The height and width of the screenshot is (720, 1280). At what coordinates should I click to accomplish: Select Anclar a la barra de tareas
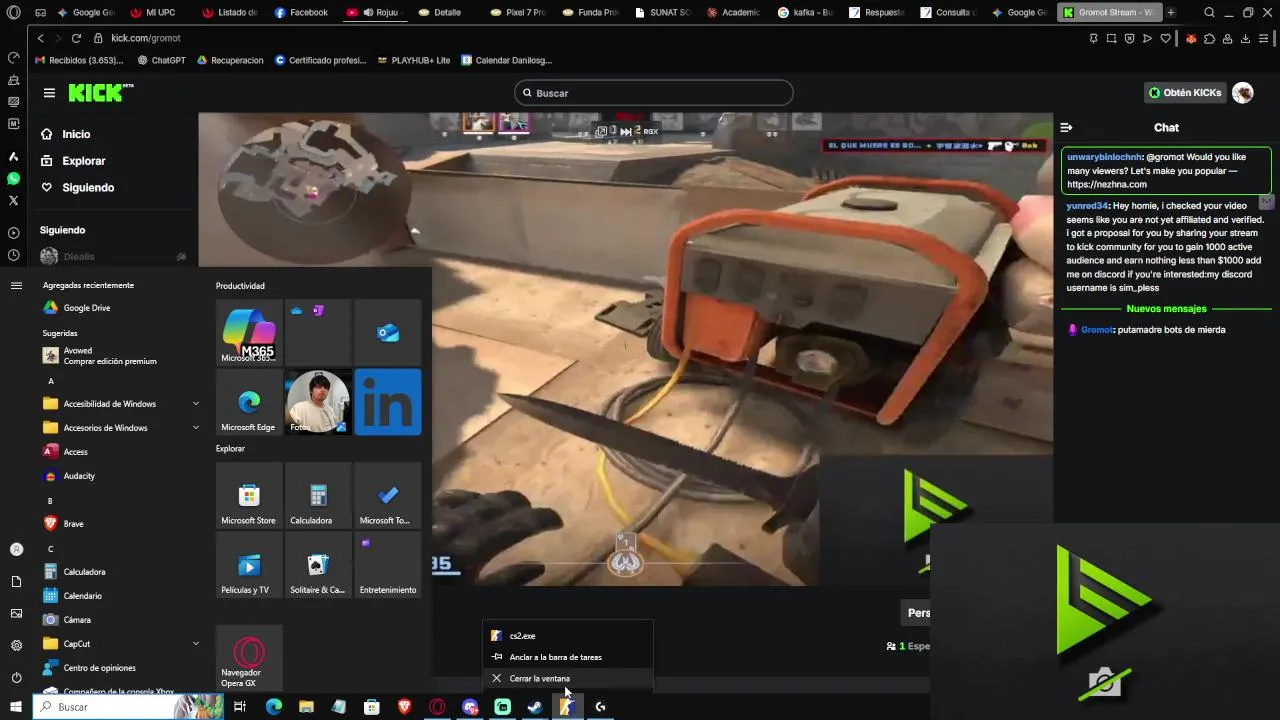coord(567,657)
